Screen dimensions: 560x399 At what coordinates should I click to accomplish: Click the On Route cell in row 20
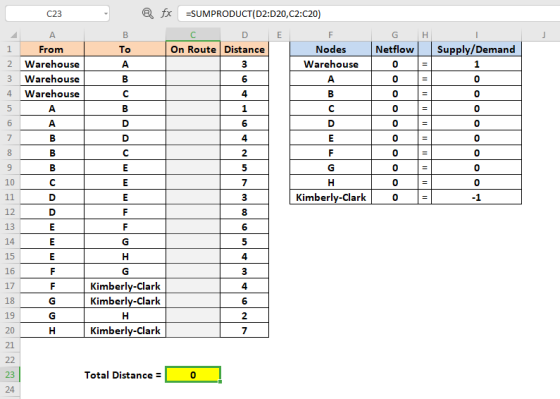[193, 331]
